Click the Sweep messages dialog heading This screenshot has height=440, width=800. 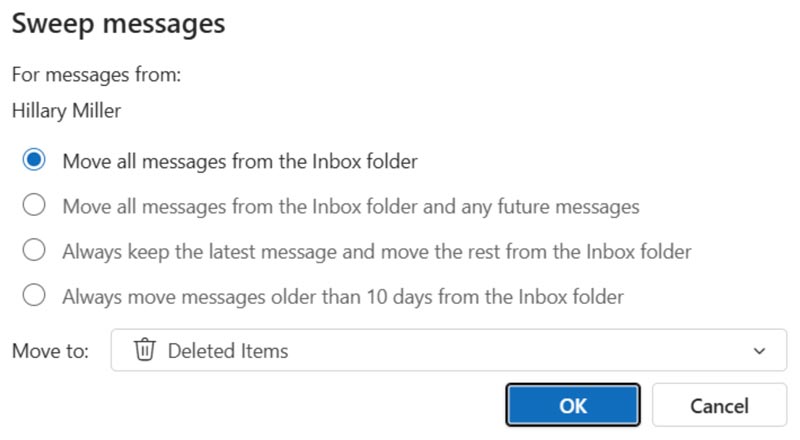(x=118, y=23)
